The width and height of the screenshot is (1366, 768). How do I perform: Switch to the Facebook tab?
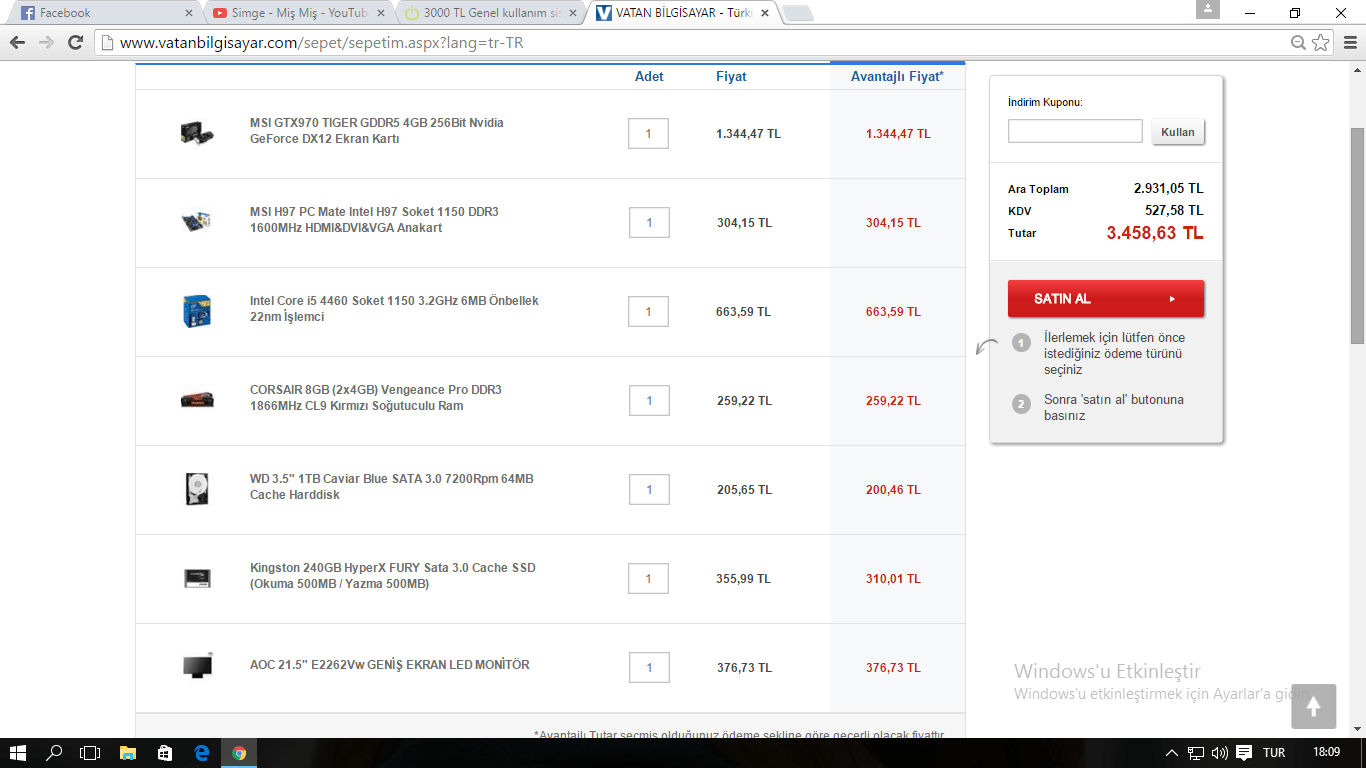click(105, 13)
